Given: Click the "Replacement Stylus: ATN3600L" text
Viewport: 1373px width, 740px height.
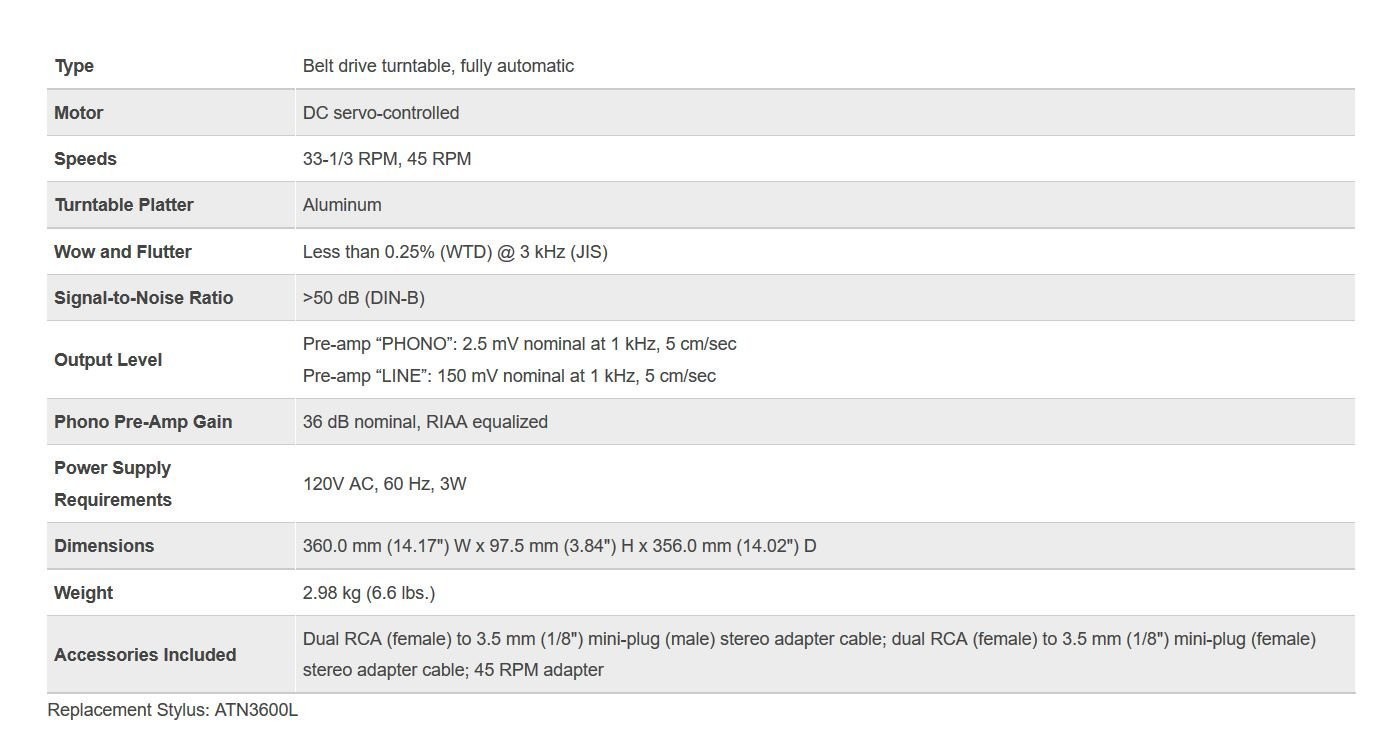Looking at the screenshot, I should (173, 710).
